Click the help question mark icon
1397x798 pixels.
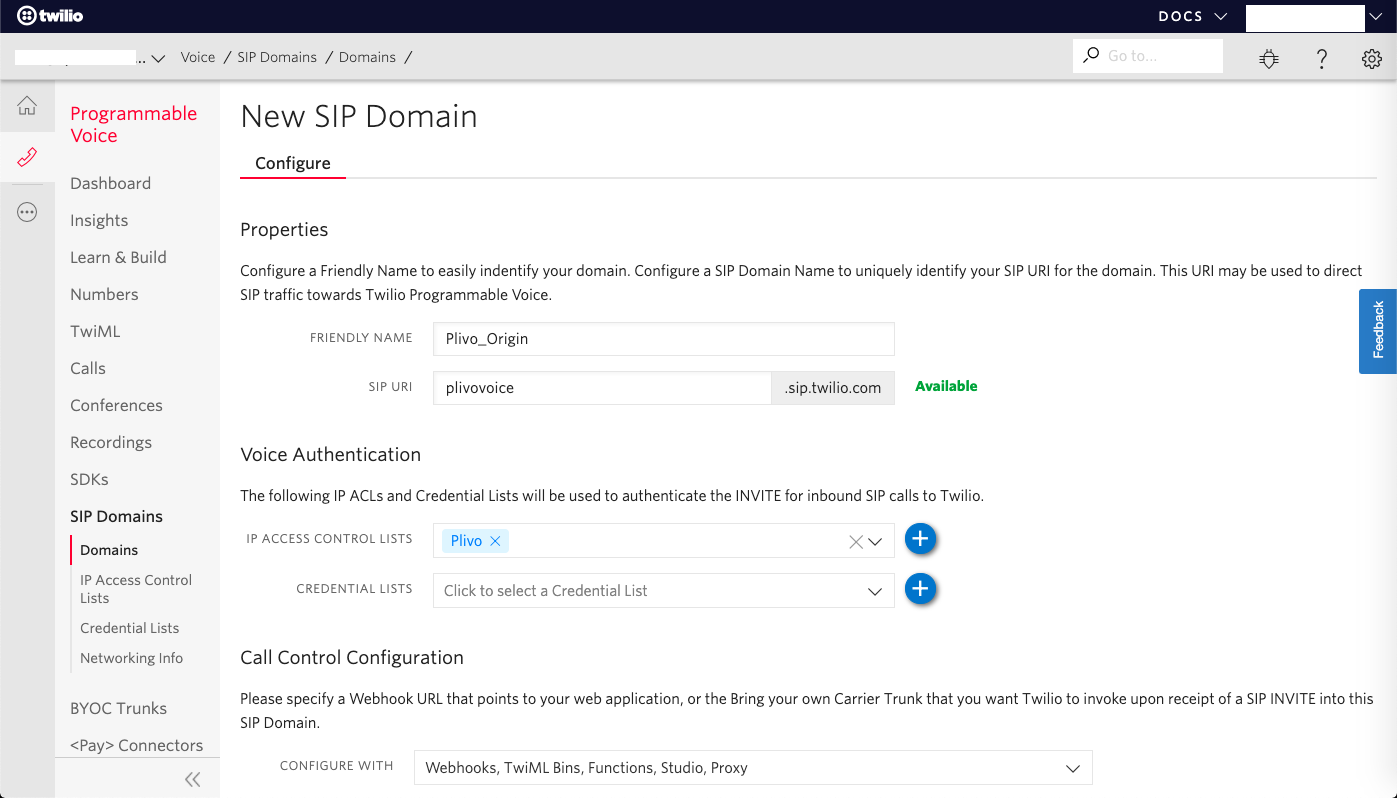click(1321, 58)
